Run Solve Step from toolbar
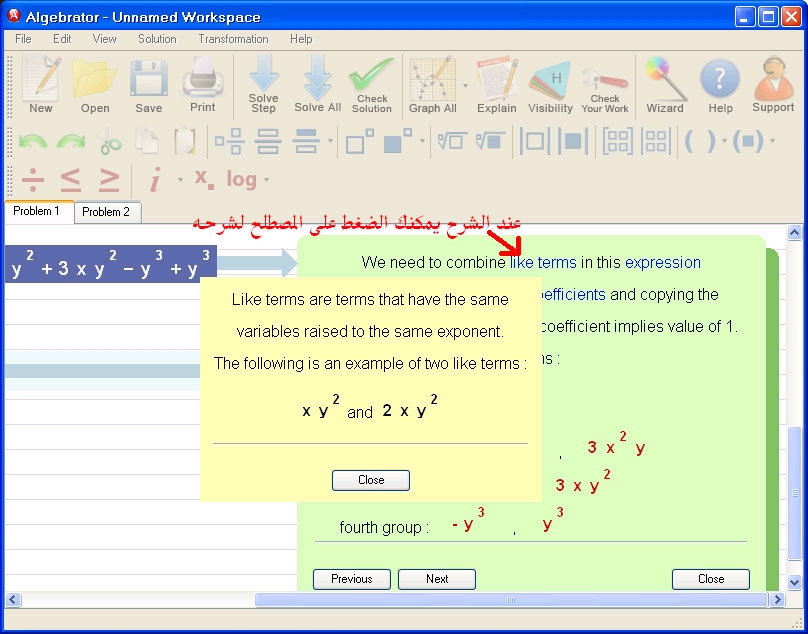This screenshot has width=808, height=634. 263,84
